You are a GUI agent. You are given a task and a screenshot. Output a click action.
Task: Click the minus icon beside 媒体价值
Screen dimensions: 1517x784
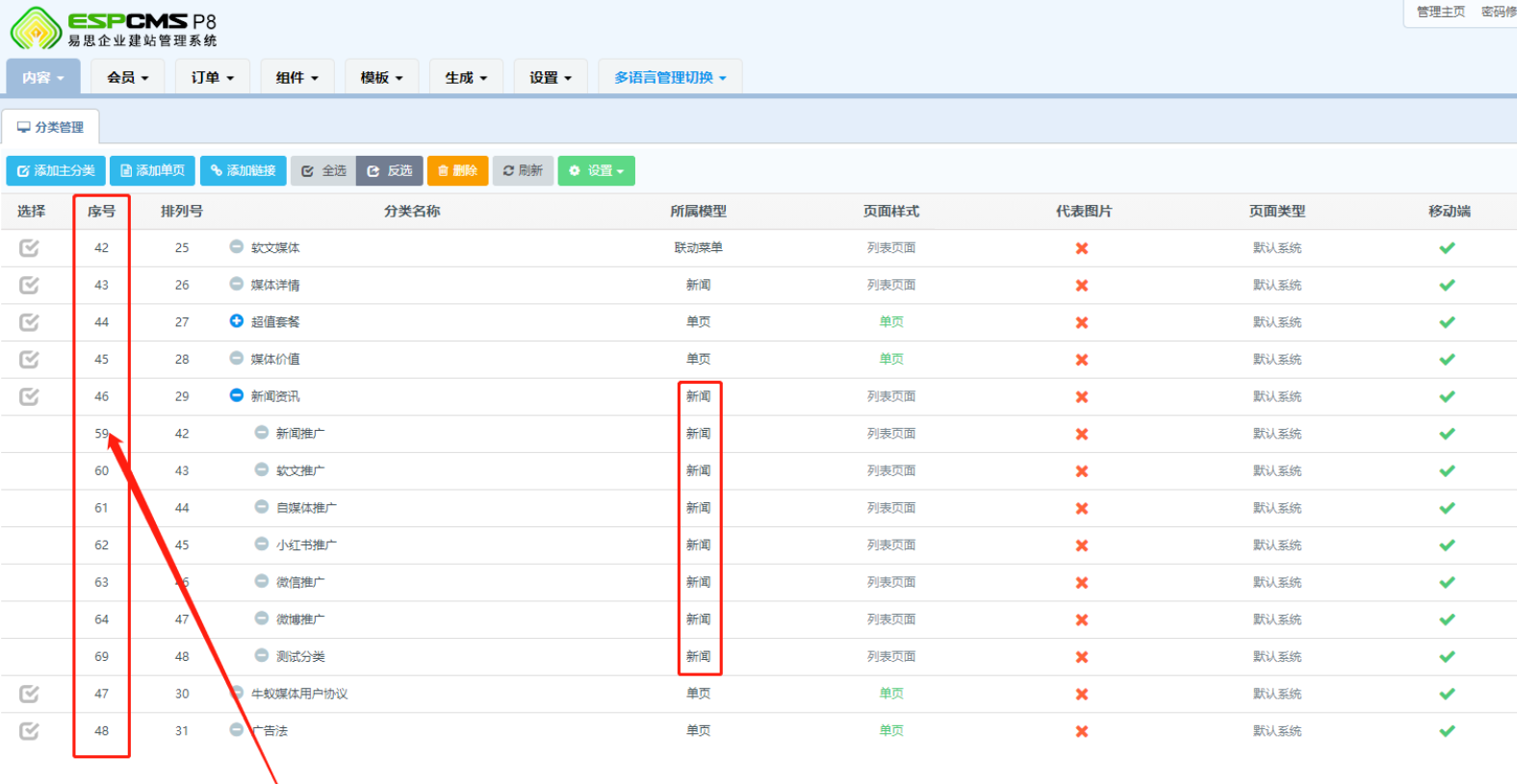pyautogui.click(x=236, y=358)
